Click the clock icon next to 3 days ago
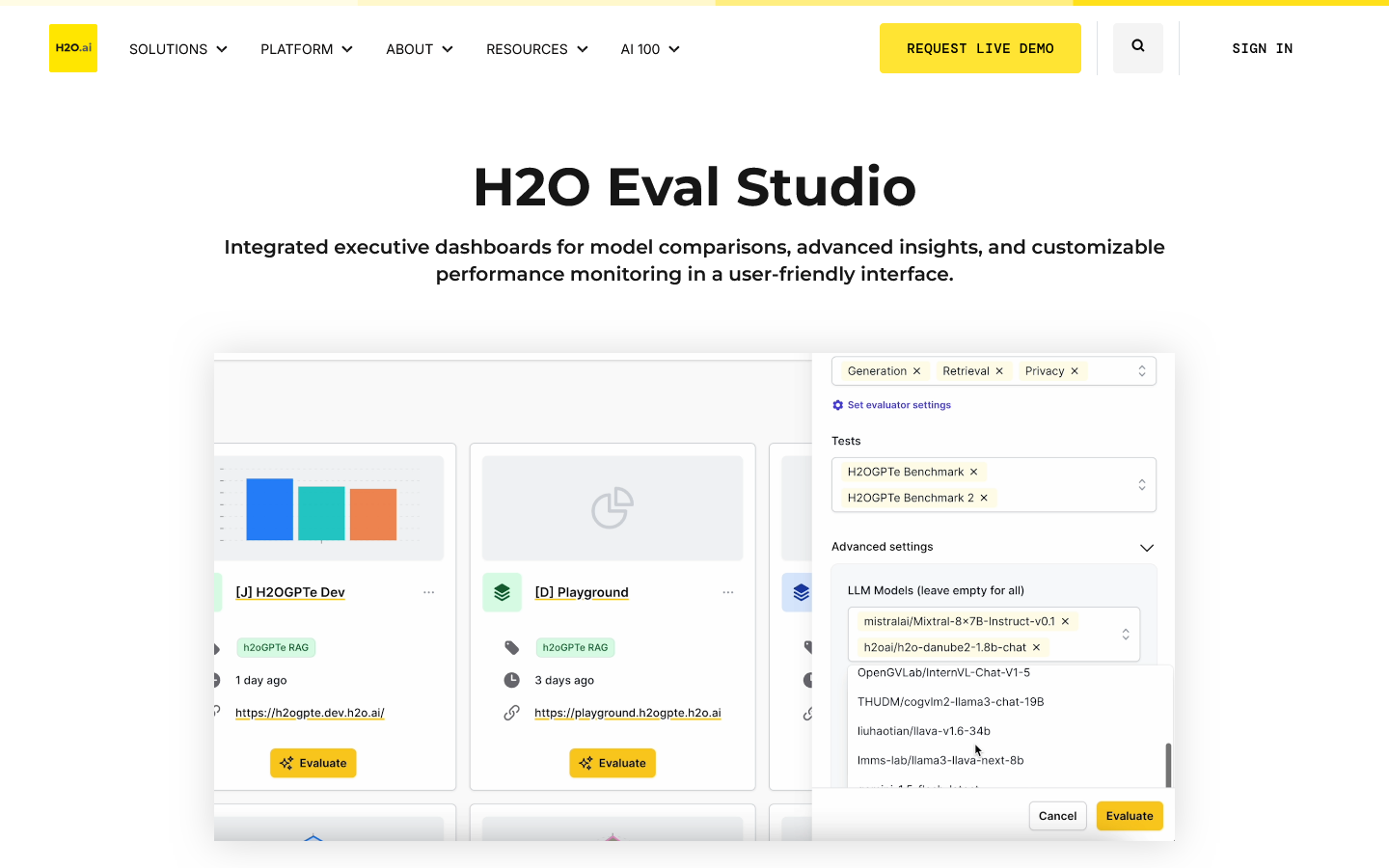 pos(512,680)
